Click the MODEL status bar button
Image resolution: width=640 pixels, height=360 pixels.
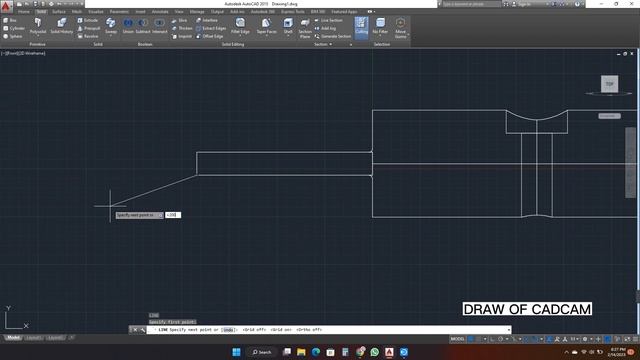tap(457, 339)
